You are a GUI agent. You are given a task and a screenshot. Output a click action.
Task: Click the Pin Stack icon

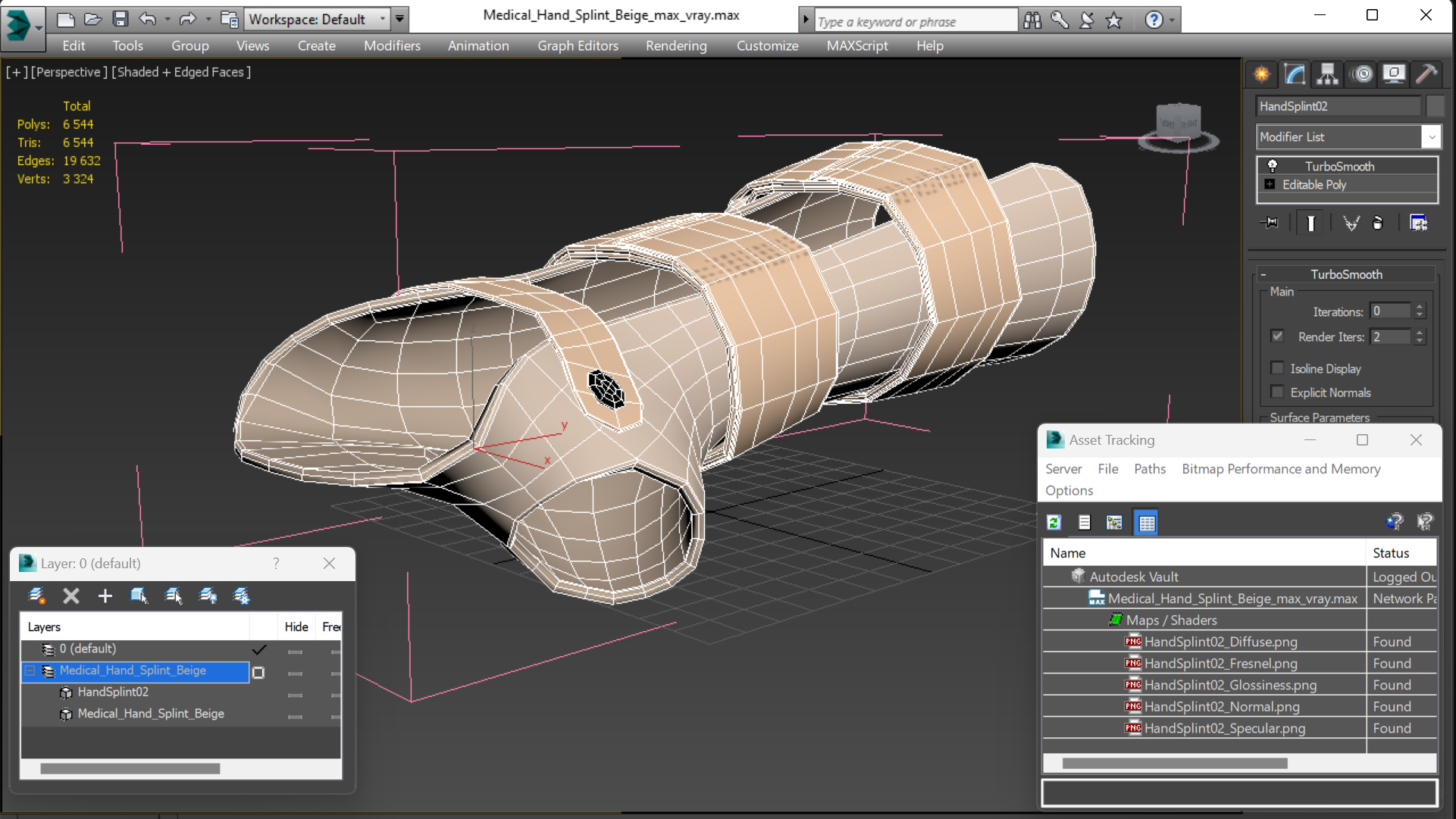[1270, 223]
